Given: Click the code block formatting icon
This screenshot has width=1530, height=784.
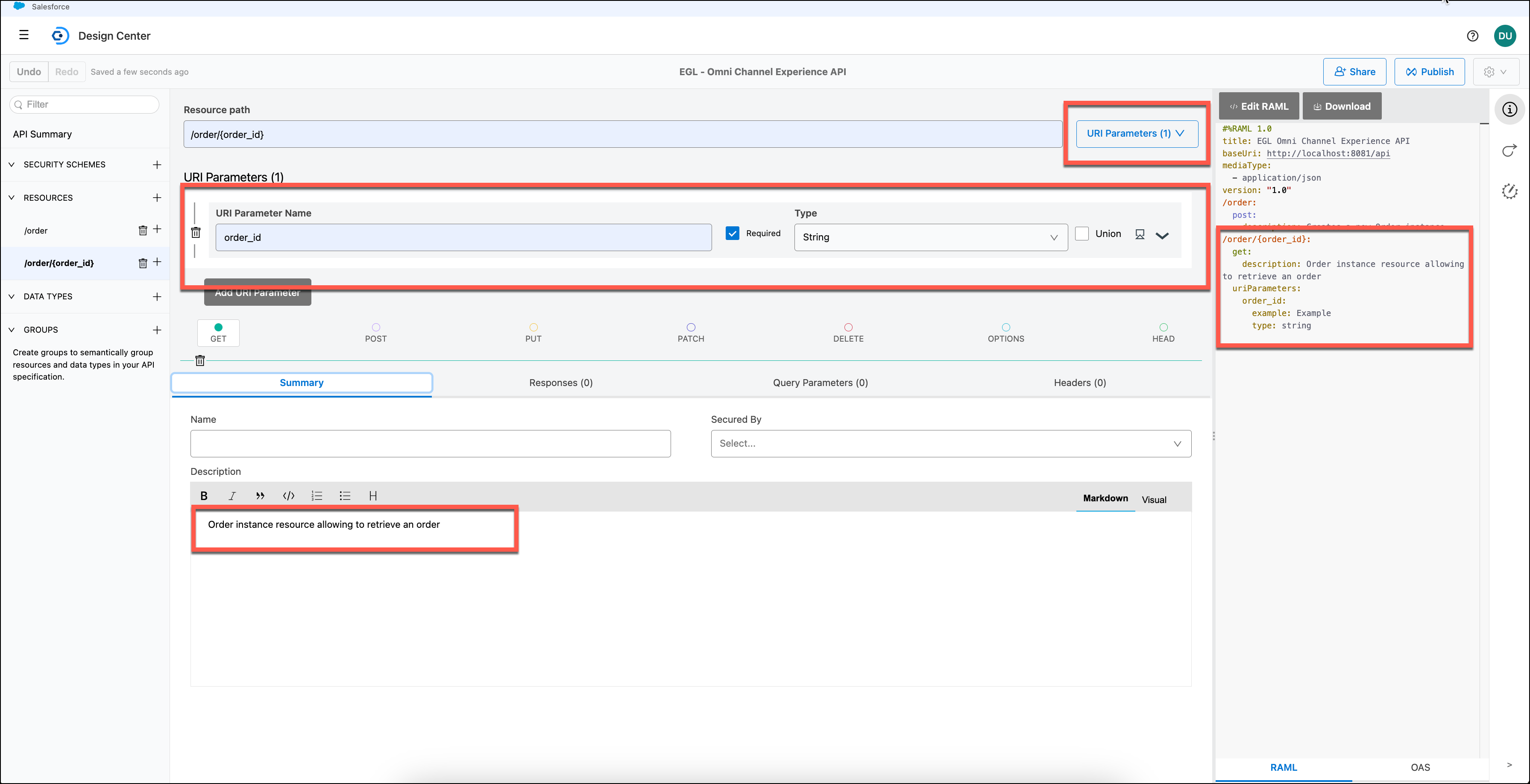Looking at the screenshot, I should point(289,496).
